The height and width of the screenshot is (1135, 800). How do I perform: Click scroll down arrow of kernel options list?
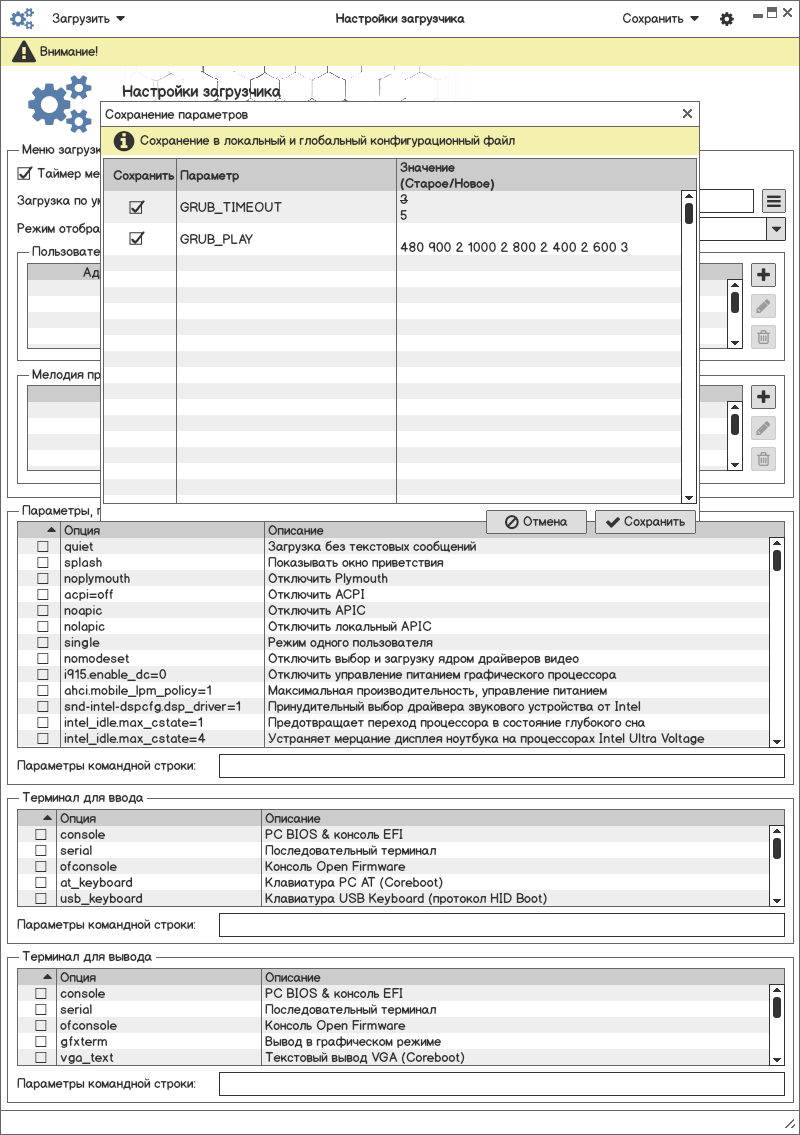click(777, 741)
